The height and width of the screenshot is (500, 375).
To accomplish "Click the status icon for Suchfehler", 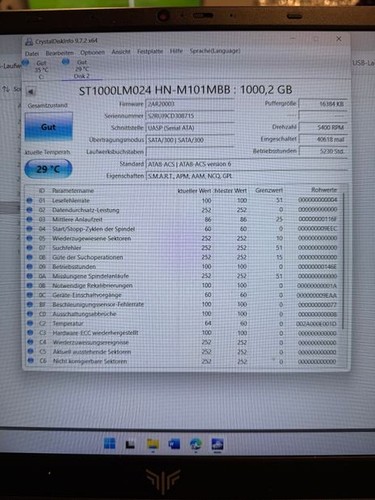I will click(x=29, y=248).
